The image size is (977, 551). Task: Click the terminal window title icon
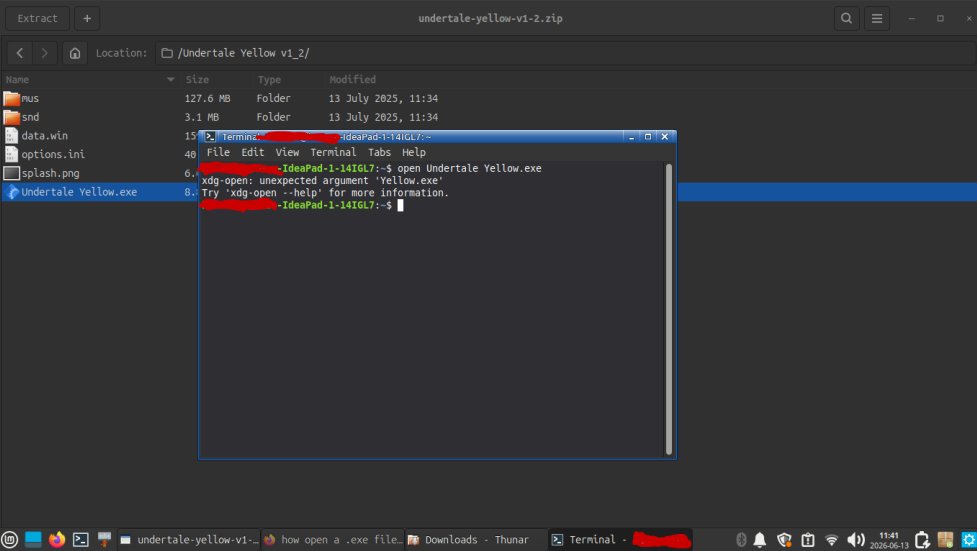click(x=211, y=137)
